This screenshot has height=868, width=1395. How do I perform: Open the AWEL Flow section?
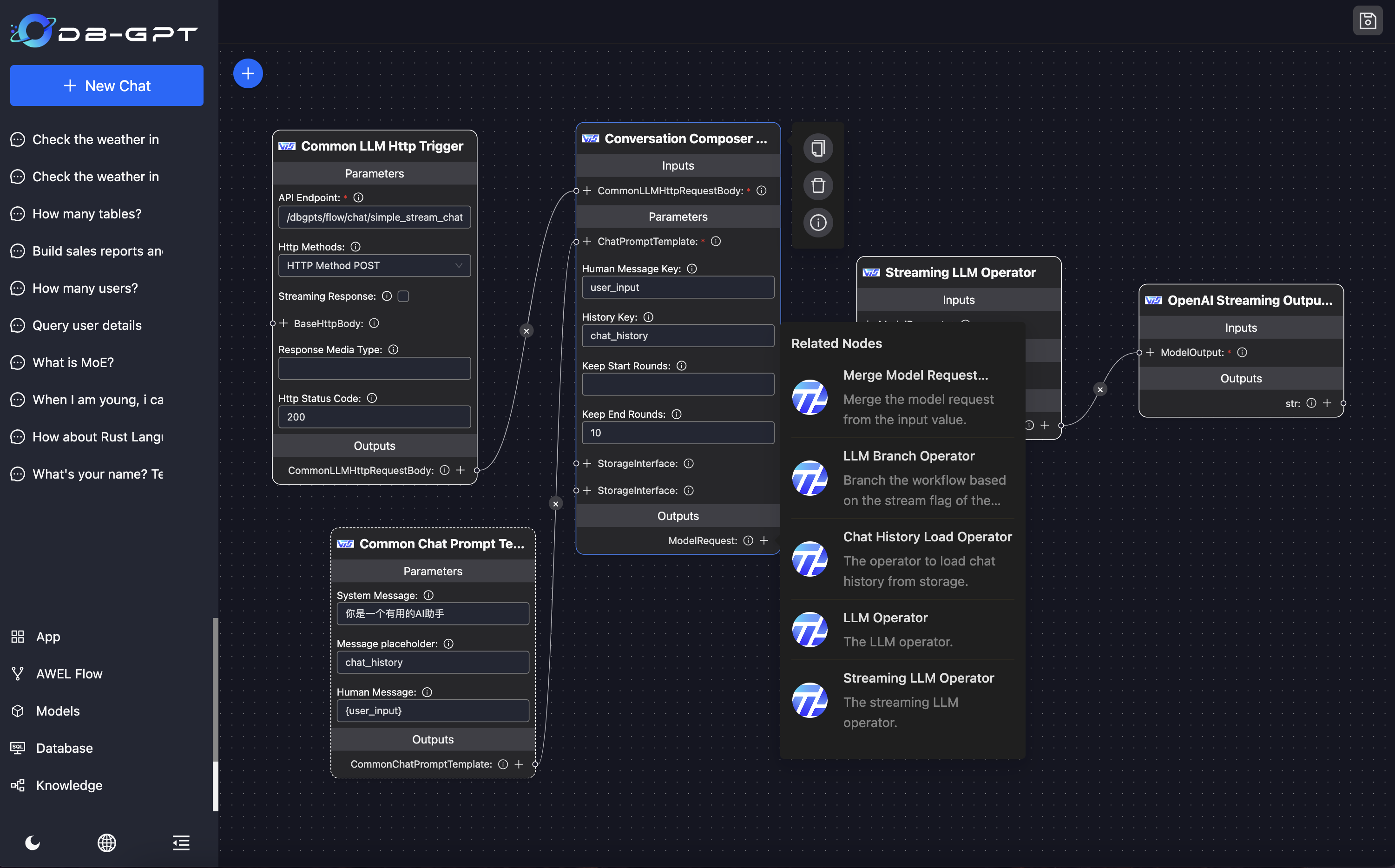tap(68, 673)
